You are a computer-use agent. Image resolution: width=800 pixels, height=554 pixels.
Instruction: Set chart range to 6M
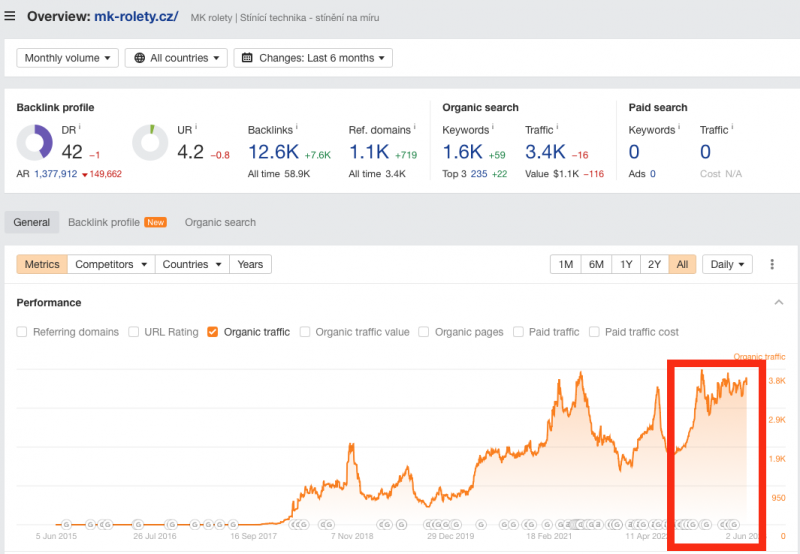point(596,264)
